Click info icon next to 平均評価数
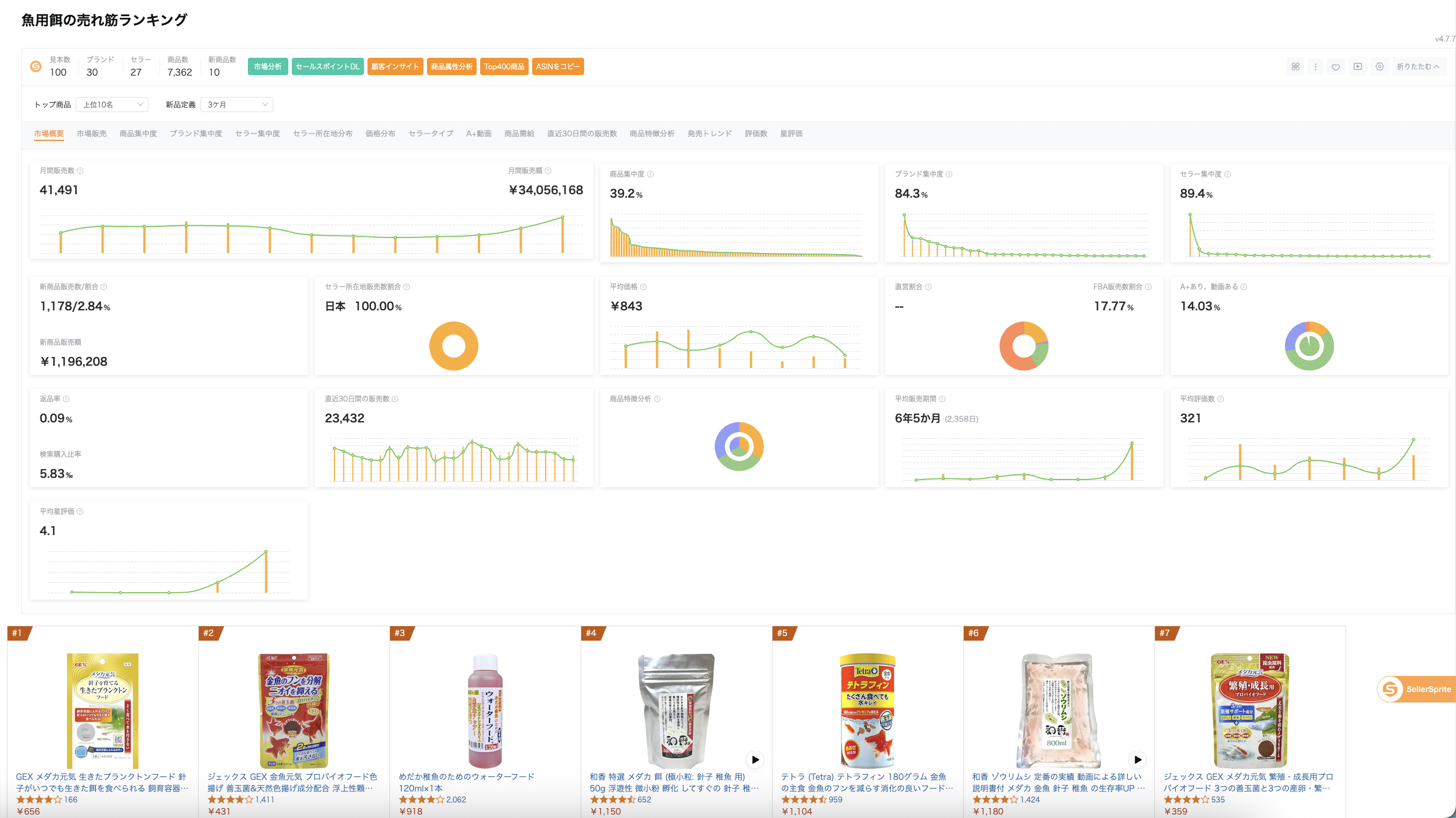The height and width of the screenshot is (818, 1456). 1221,399
